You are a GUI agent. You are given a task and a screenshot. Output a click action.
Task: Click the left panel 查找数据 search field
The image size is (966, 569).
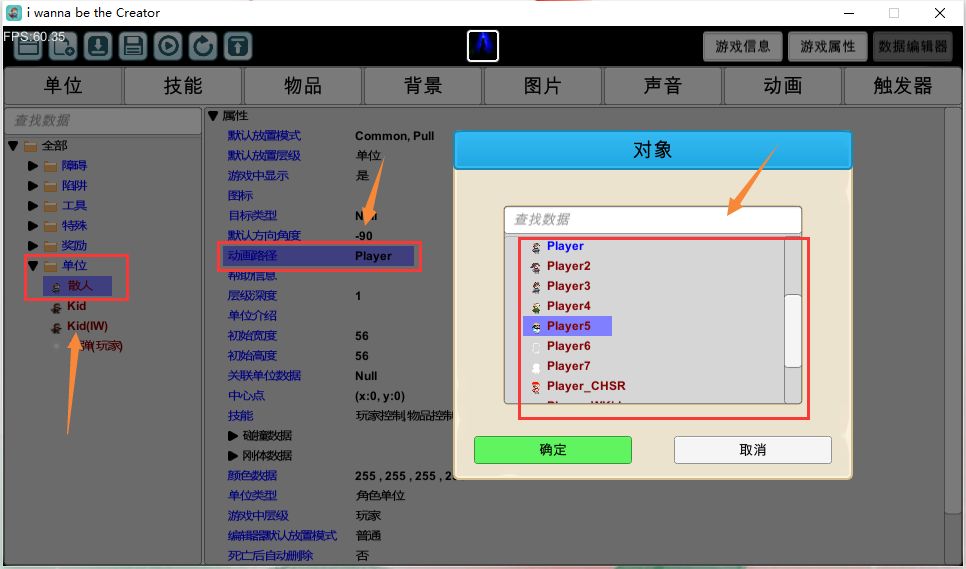[x=103, y=121]
